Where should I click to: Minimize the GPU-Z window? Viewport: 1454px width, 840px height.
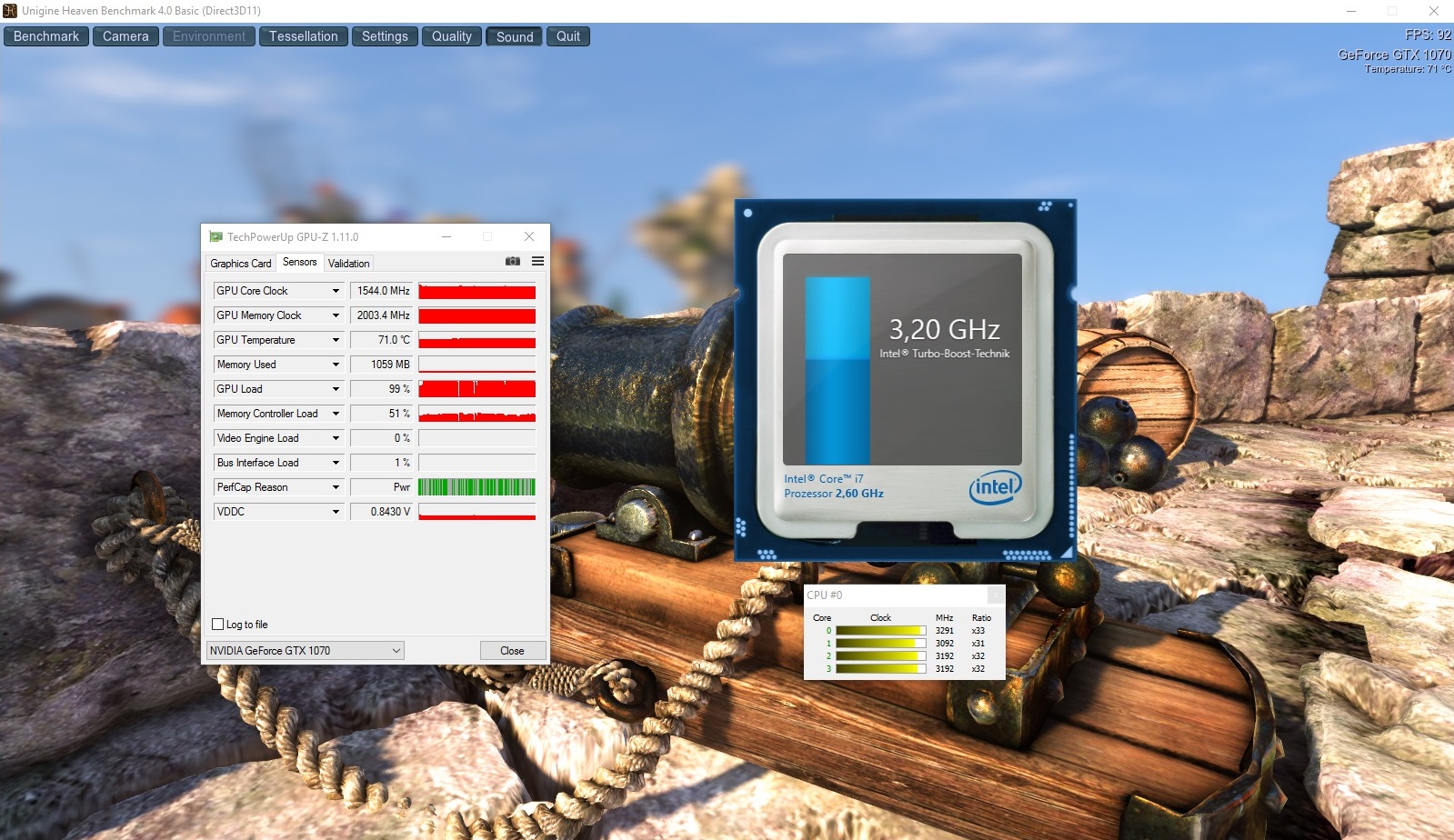[446, 236]
